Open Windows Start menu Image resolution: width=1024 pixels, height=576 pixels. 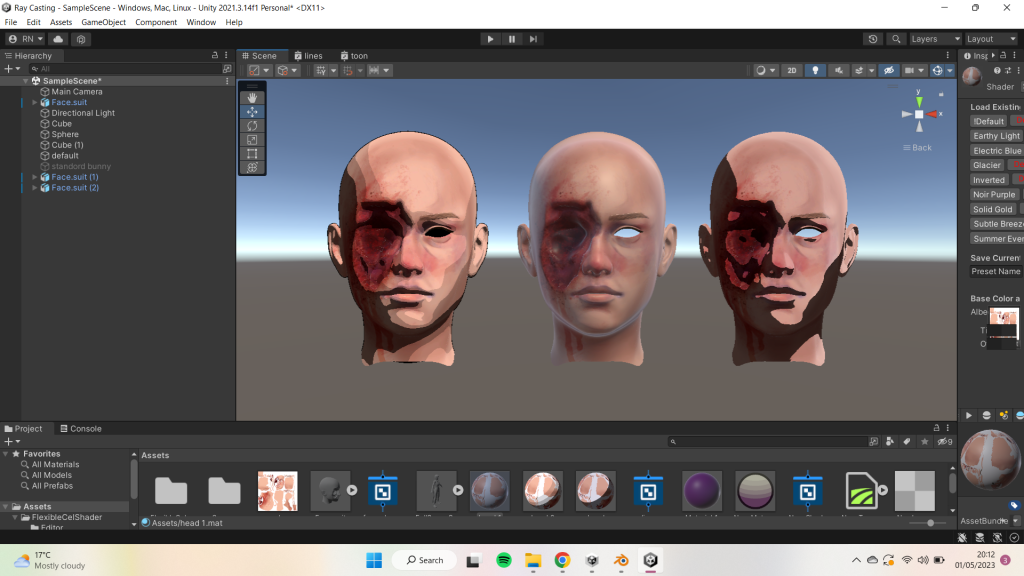point(374,560)
